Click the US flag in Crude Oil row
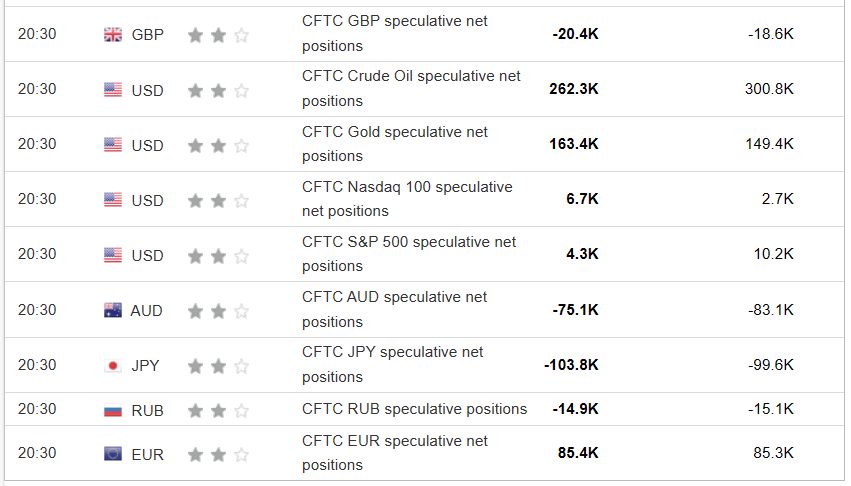The height and width of the screenshot is (486, 851). tap(113, 90)
